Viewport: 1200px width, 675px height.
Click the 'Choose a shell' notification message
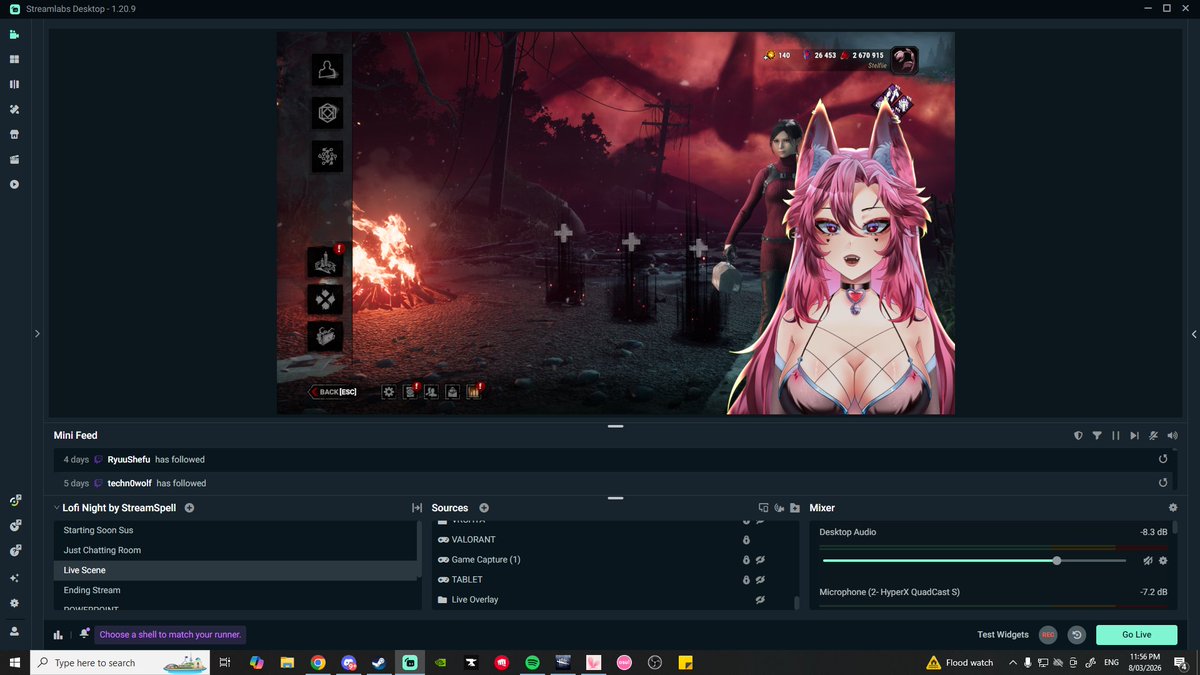[170, 634]
